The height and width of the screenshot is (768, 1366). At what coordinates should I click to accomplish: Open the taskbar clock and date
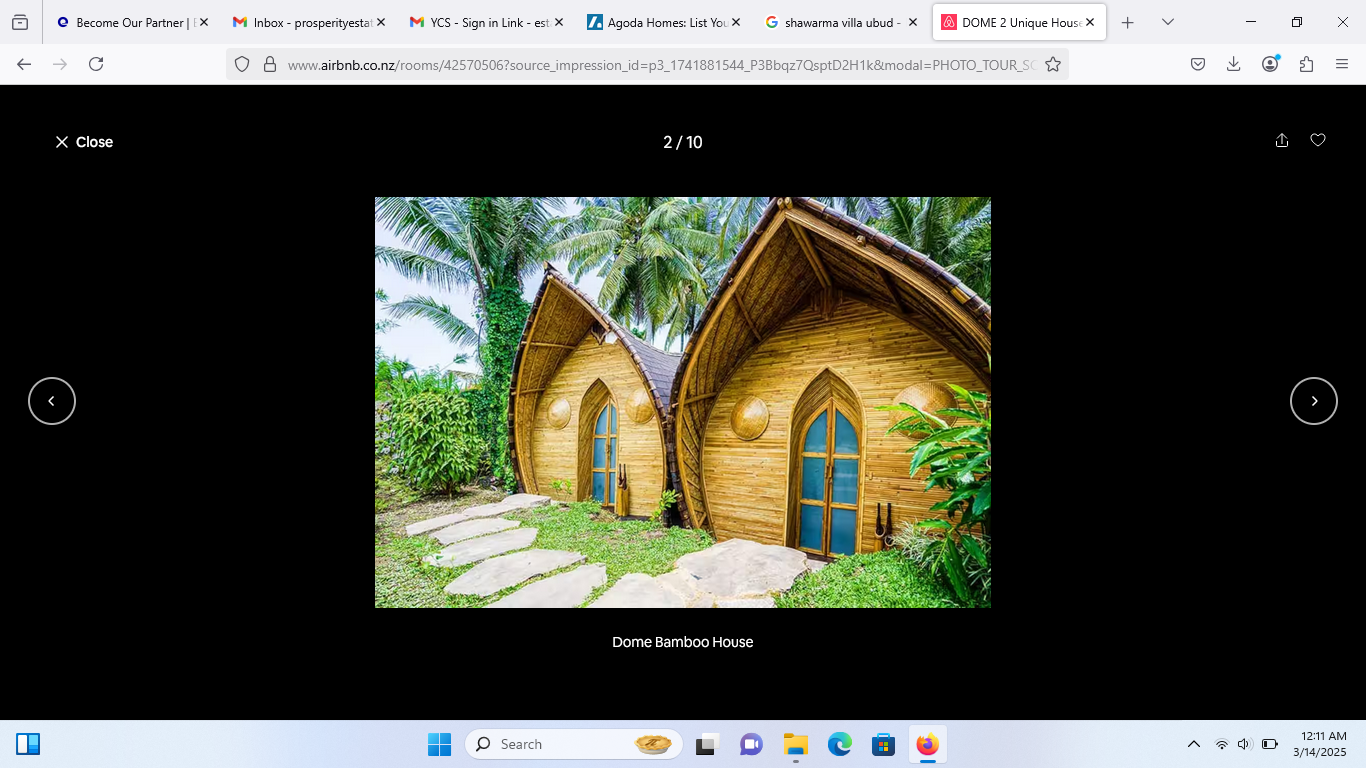[x=1319, y=744]
